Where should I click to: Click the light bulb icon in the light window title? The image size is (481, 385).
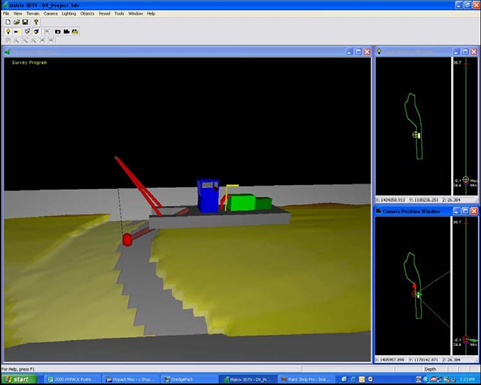tap(379, 51)
